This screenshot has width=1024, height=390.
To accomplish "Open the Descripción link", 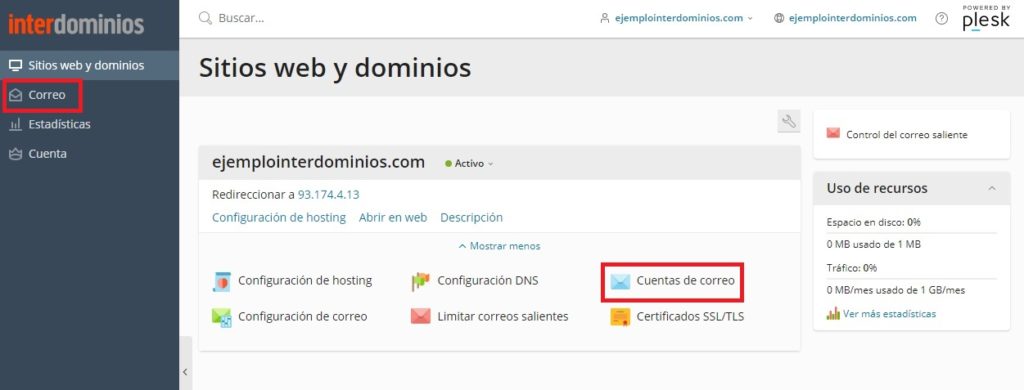I will click(x=472, y=218).
